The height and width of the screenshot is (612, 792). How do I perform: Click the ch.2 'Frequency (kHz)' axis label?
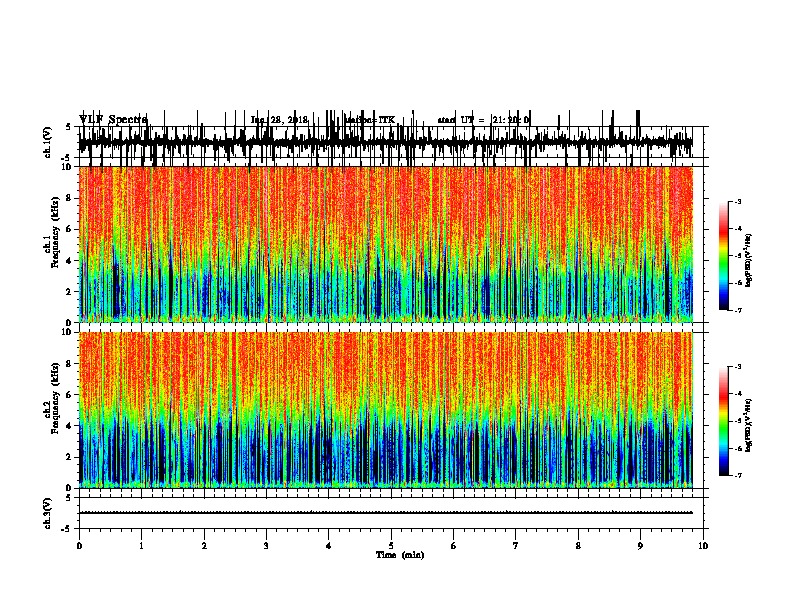click(x=55, y=398)
